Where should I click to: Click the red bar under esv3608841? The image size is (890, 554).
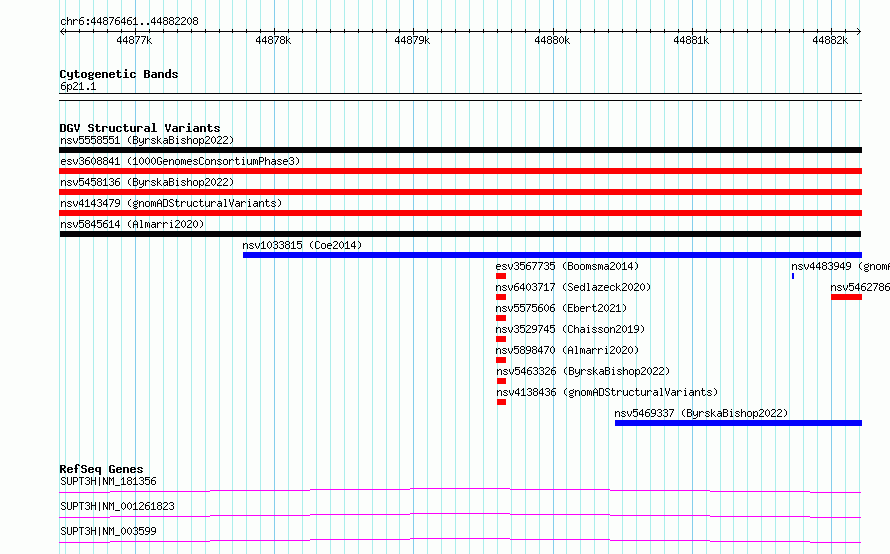pyautogui.click(x=460, y=171)
